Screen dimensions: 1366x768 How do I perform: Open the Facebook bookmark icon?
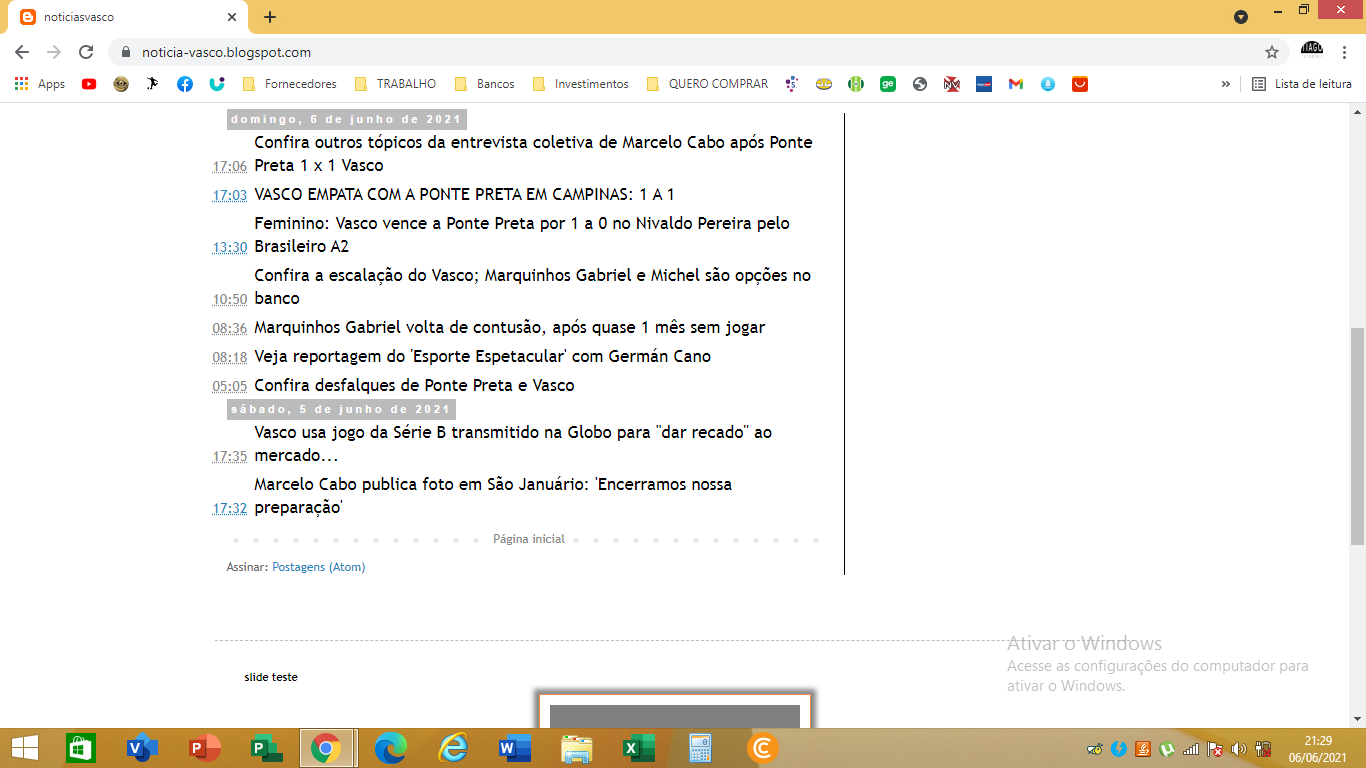pyautogui.click(x=185, y=84)
